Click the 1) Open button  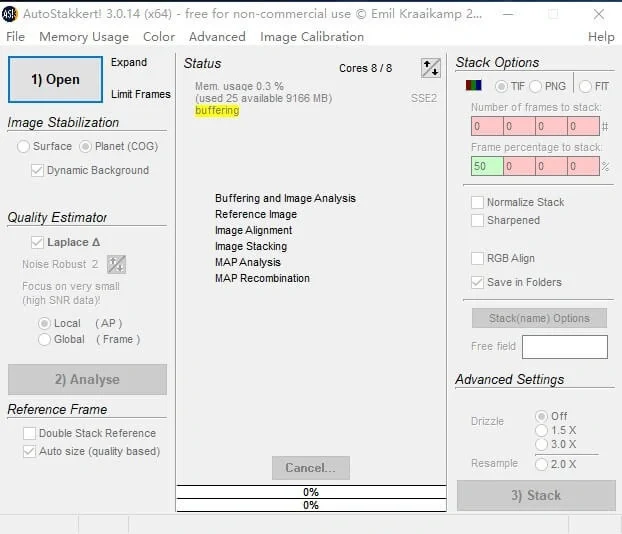click(56, 80)
